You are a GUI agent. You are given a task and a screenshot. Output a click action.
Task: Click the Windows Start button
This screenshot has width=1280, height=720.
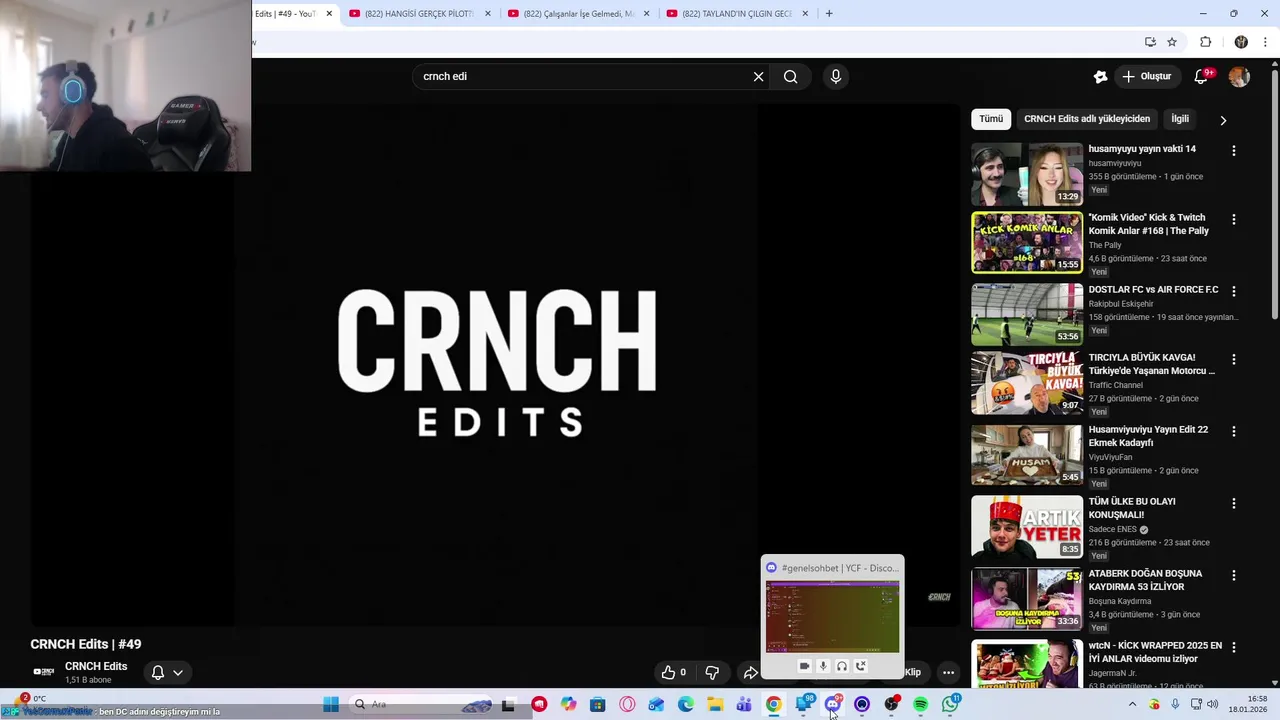coord(331,705)
